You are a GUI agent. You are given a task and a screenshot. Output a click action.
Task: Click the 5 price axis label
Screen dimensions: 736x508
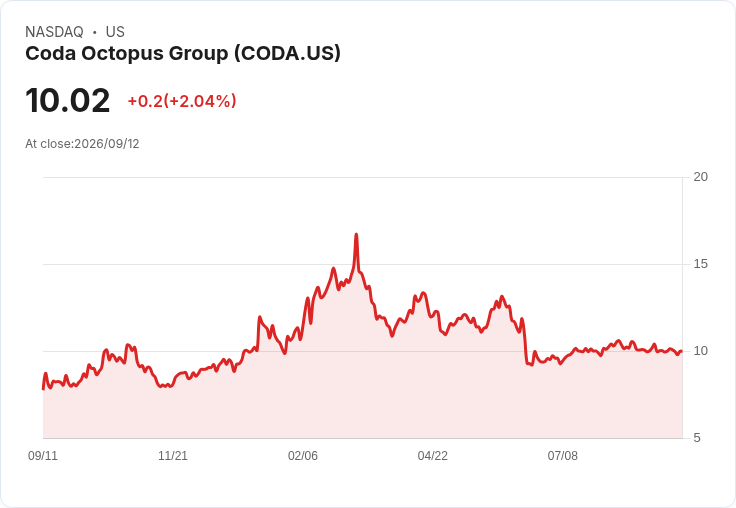click(697, 438)
